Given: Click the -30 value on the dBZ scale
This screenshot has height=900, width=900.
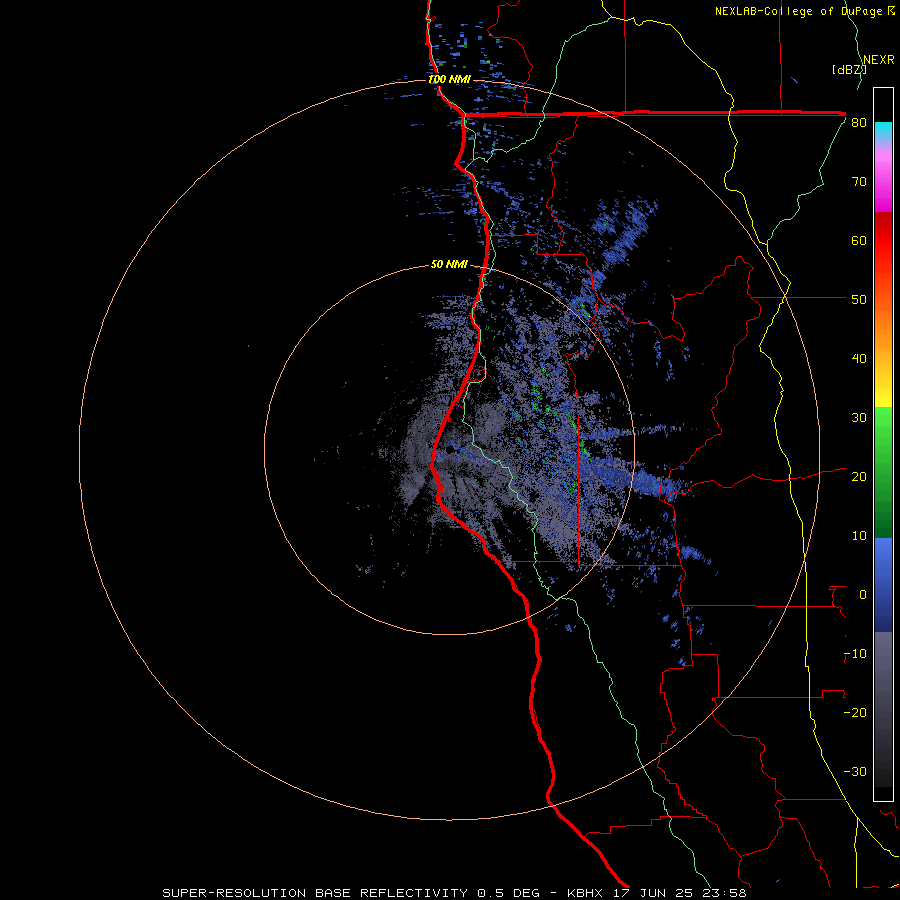Looking at the screenshot, I should (855, 771).
